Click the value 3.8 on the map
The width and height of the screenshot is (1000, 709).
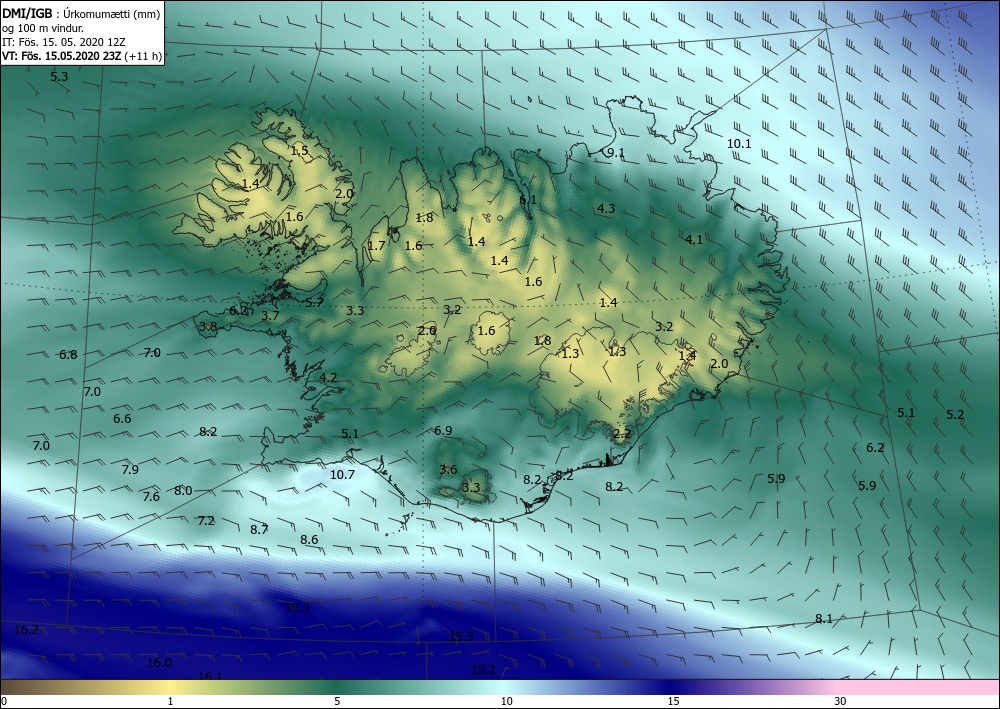tap(208, 326)
